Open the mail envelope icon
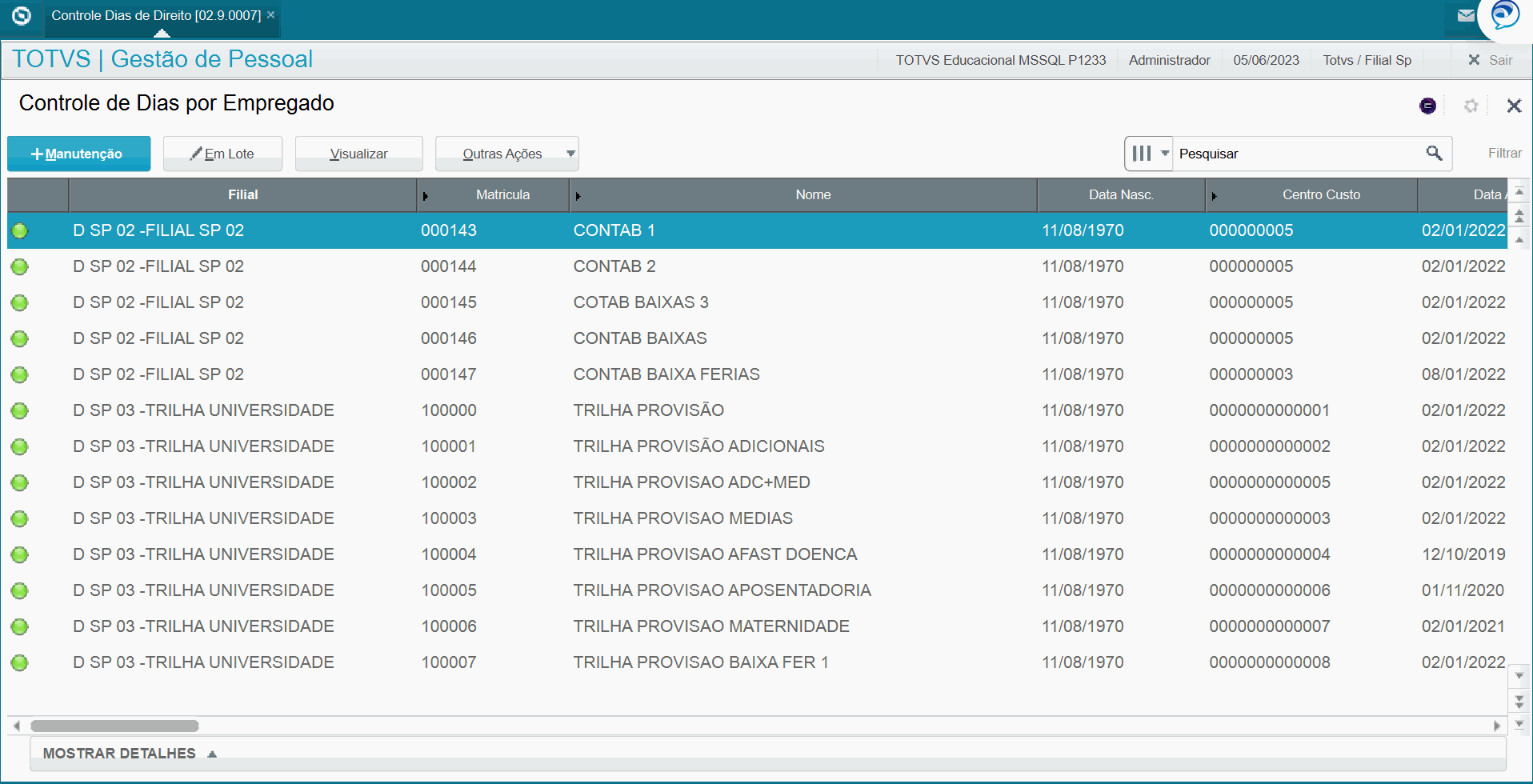Image resolution: width=1533 pixels, height=784 pixels. 1466,15
